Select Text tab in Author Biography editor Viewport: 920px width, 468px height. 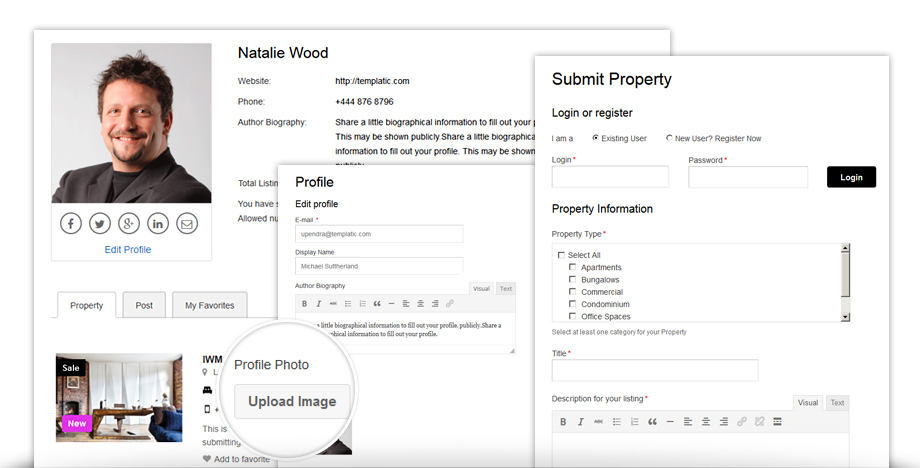point(506,289)
